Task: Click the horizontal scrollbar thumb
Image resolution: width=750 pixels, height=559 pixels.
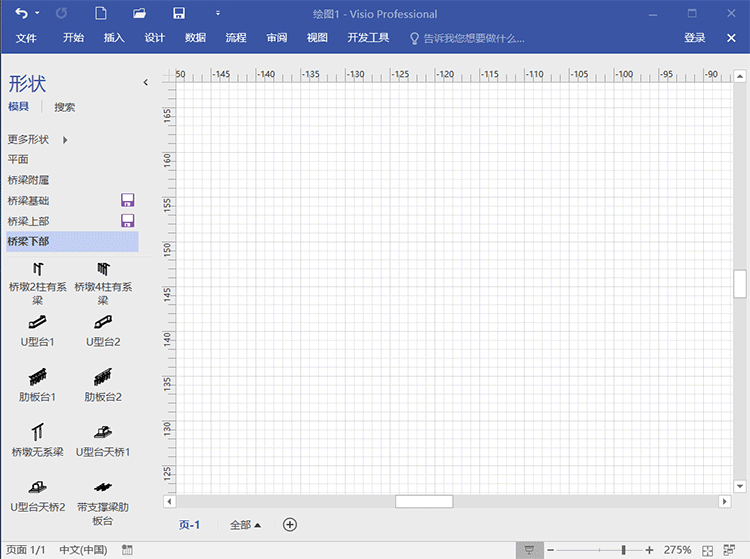Action: click(x=424, y=501)
